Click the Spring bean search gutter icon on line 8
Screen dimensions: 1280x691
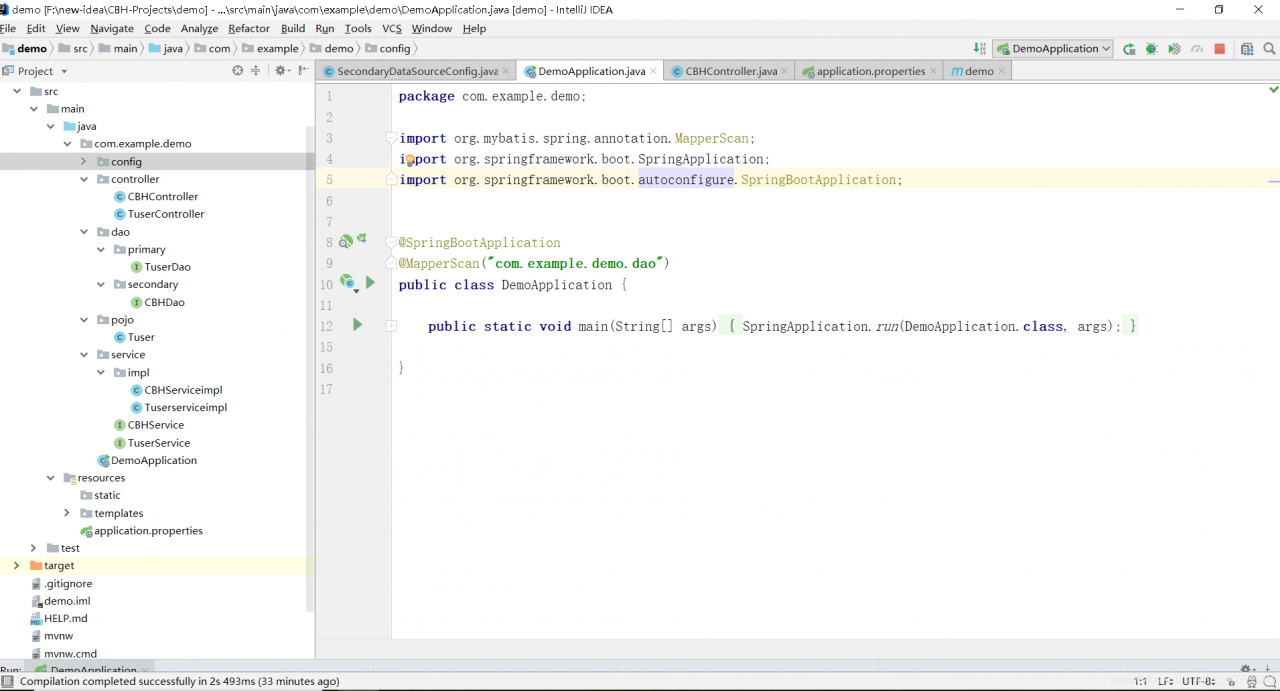pyautogui.click(x=345, y=241)
